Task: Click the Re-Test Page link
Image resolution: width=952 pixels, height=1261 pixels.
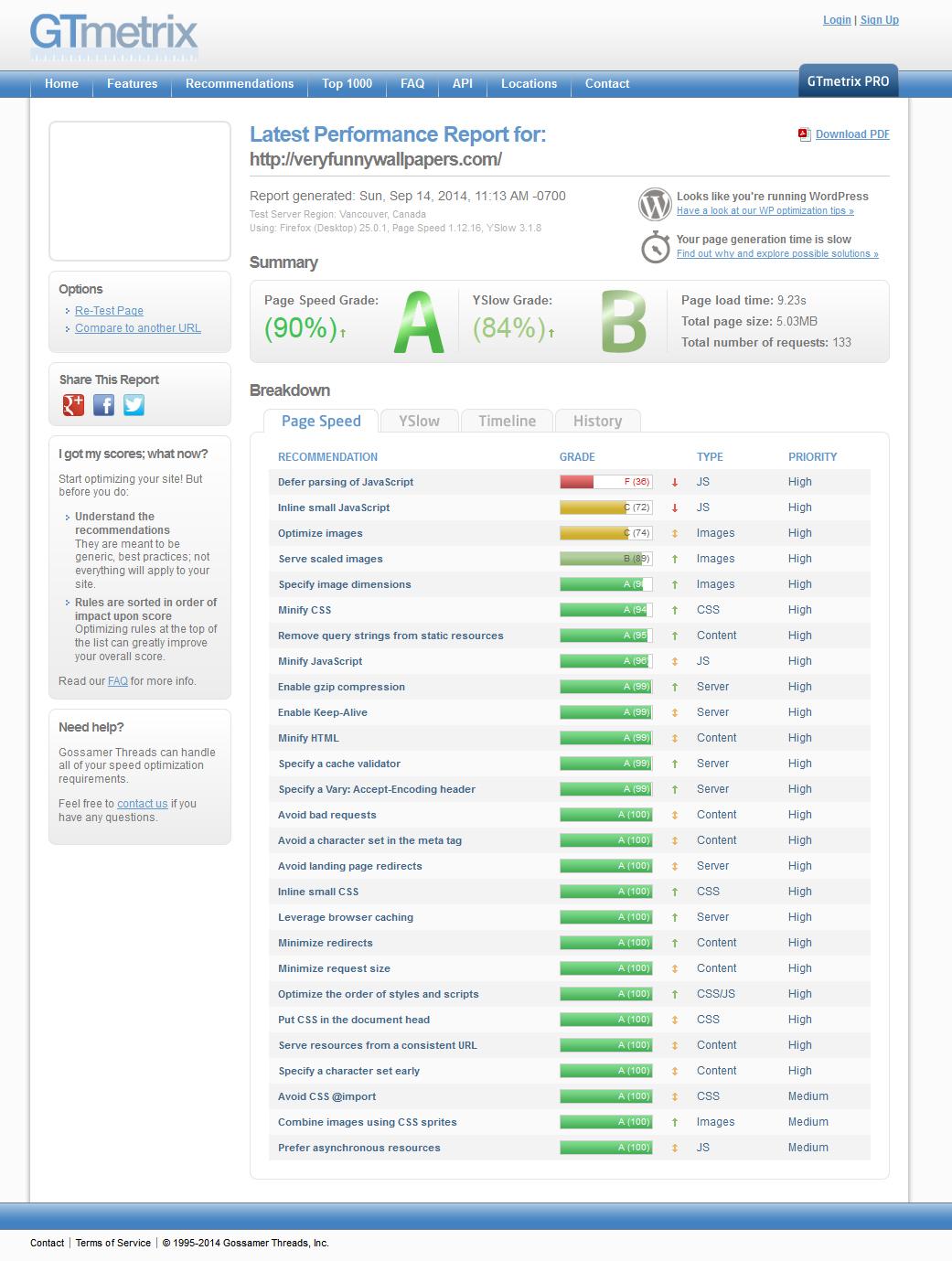Action: click(109, 311)
